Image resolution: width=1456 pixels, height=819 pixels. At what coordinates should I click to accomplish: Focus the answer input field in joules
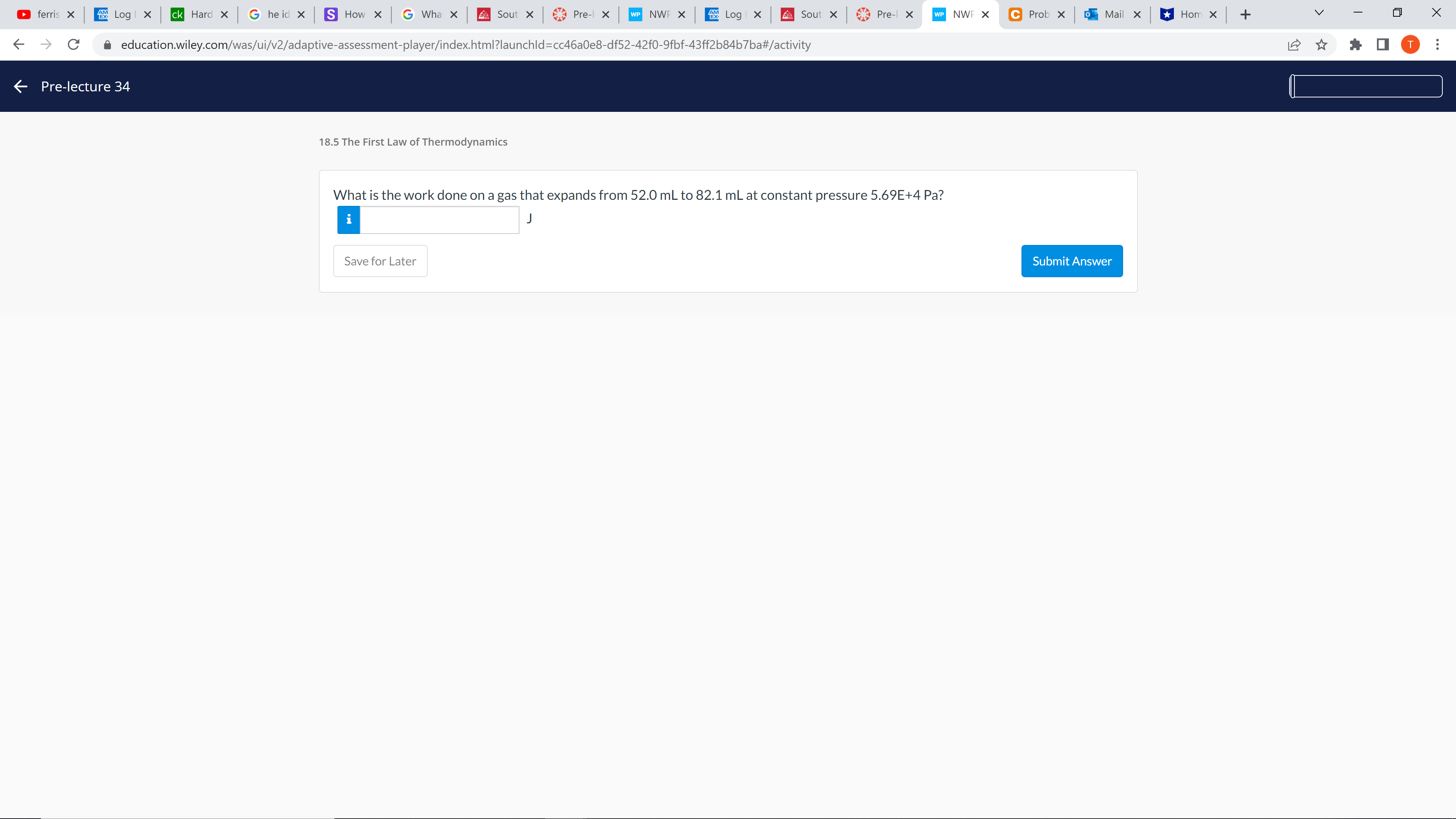pos(439,220)
